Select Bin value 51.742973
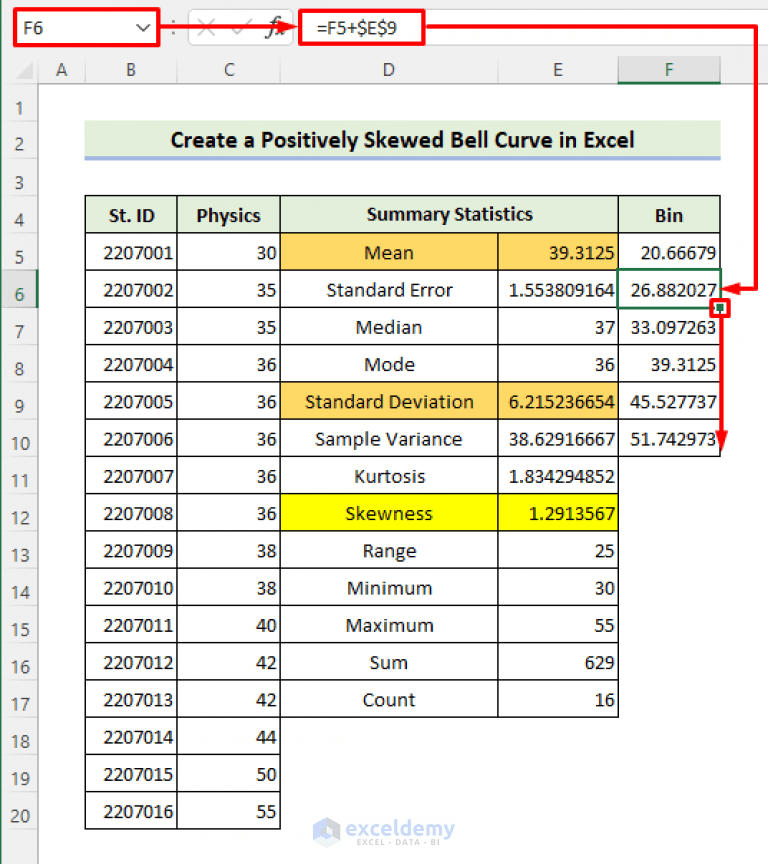768x864 pixels. (669, 438)
